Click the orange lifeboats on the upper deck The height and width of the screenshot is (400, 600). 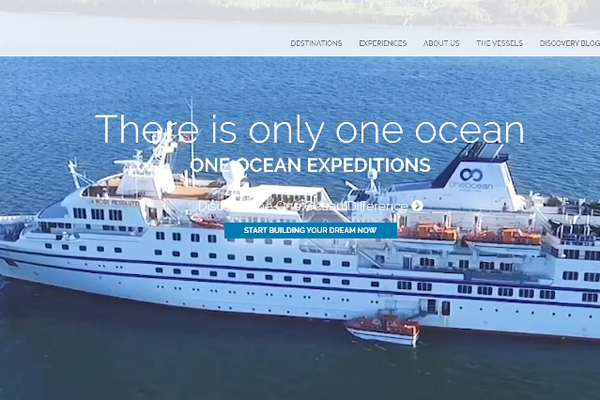pos(469,233)
